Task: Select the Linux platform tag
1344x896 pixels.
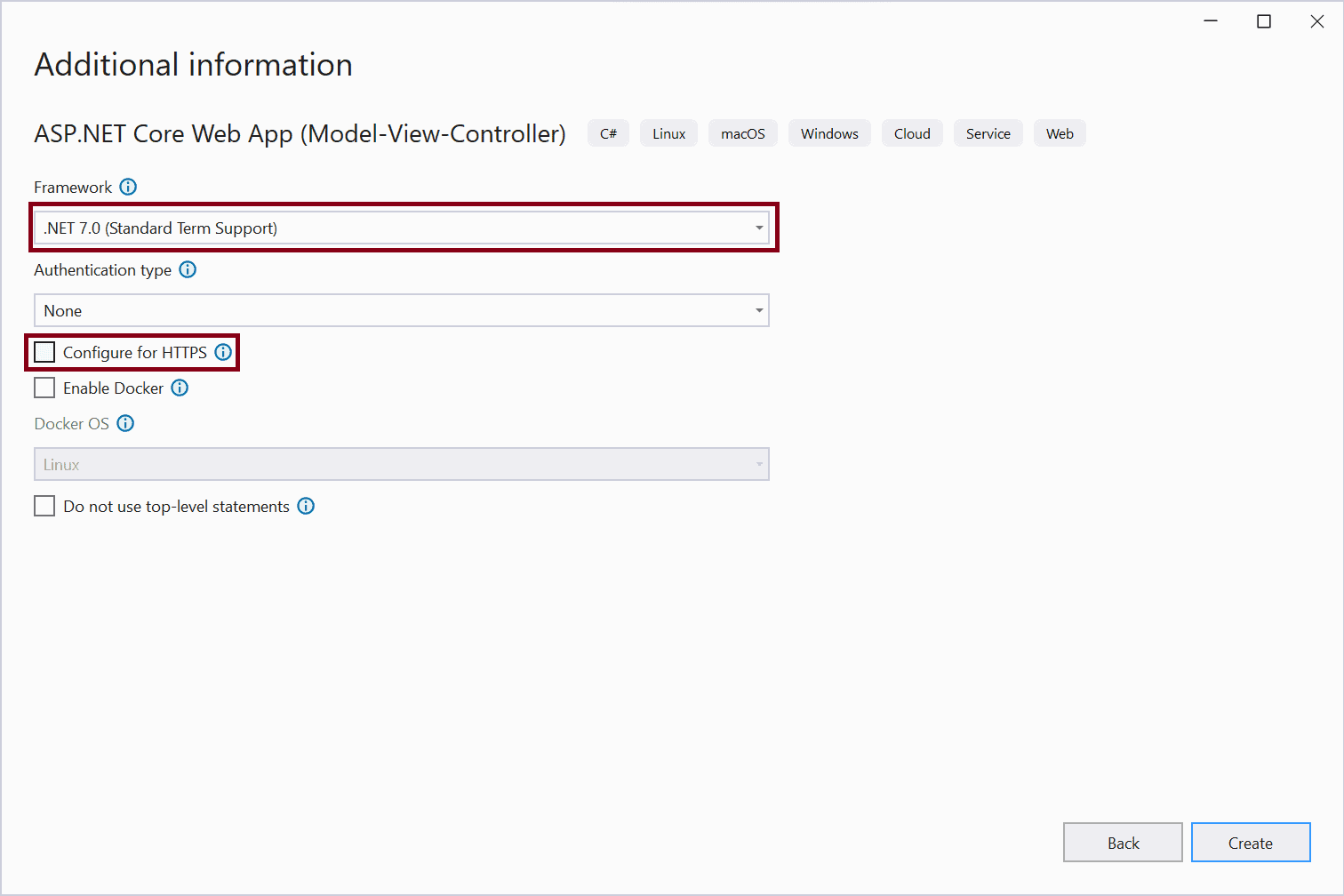Action: coord(668,132)
